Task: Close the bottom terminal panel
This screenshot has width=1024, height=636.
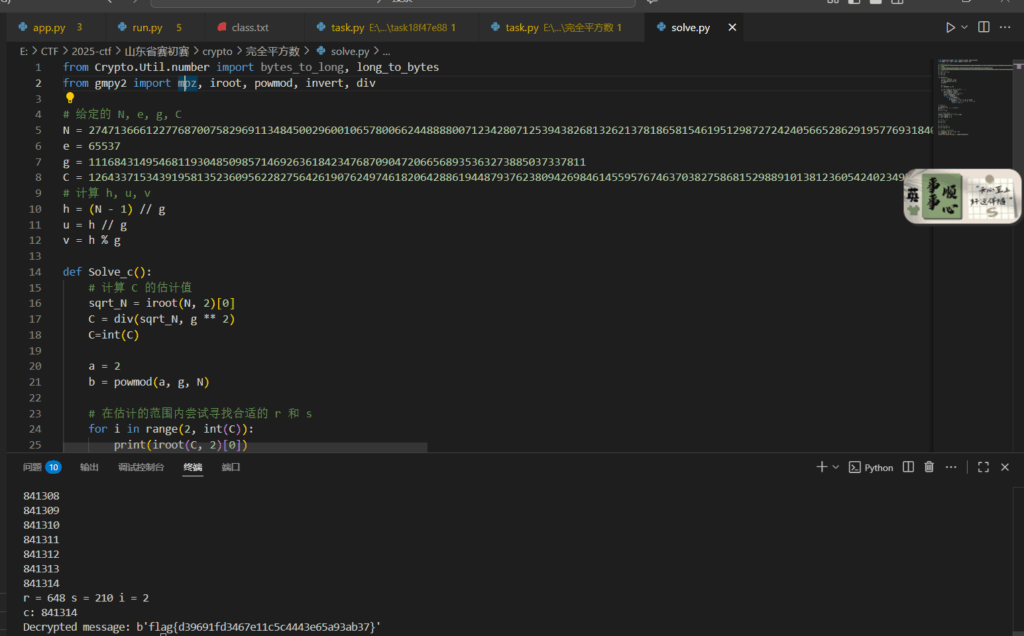Action: click(1007, 467)
